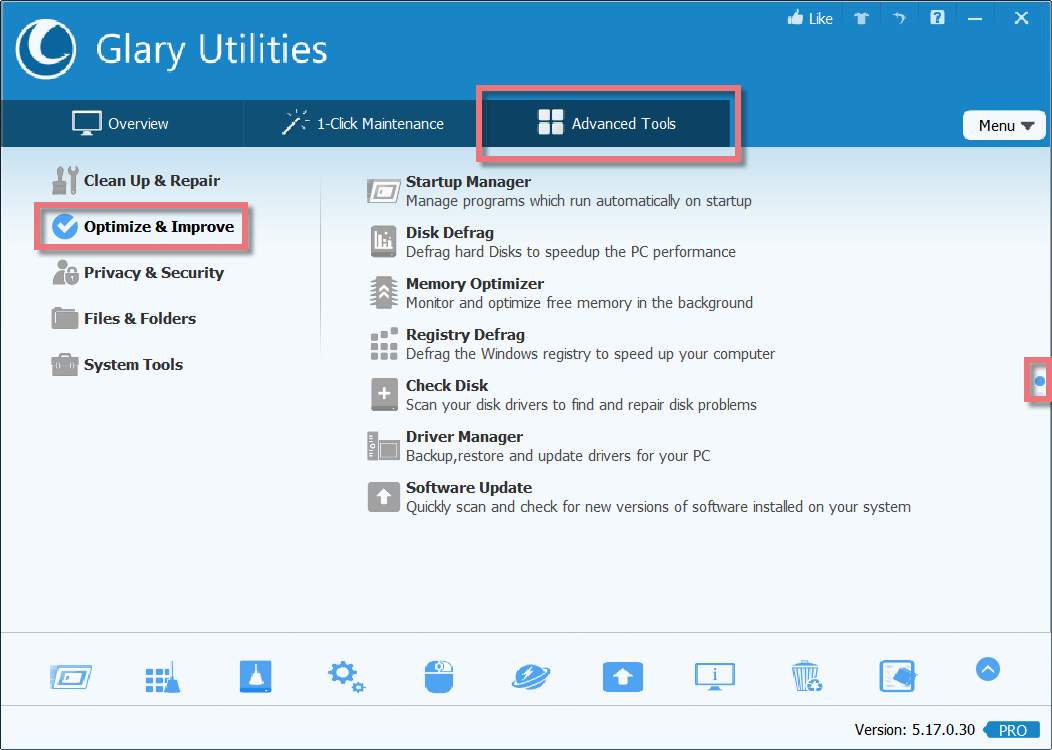Click the settings gear icon in bottom toolbar

coord(346,677)
